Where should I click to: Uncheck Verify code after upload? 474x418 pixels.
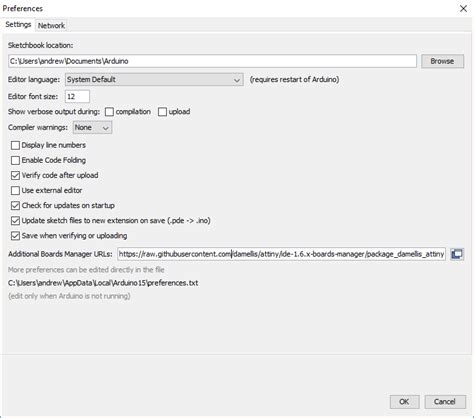[15, 175]
